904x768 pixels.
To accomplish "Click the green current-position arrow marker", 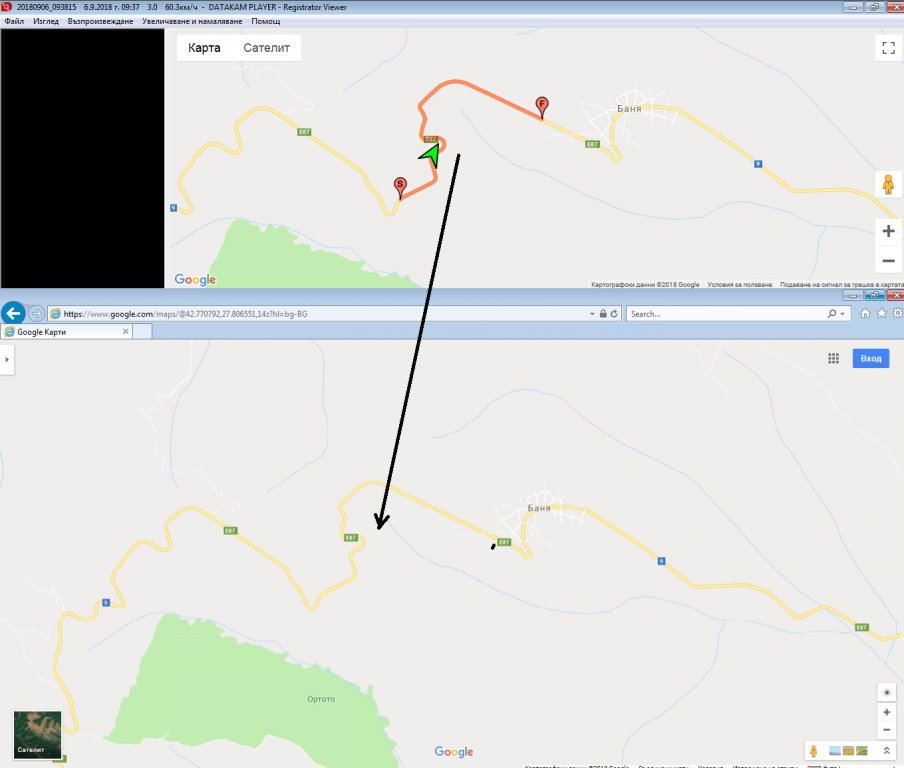I will [431, 155].
